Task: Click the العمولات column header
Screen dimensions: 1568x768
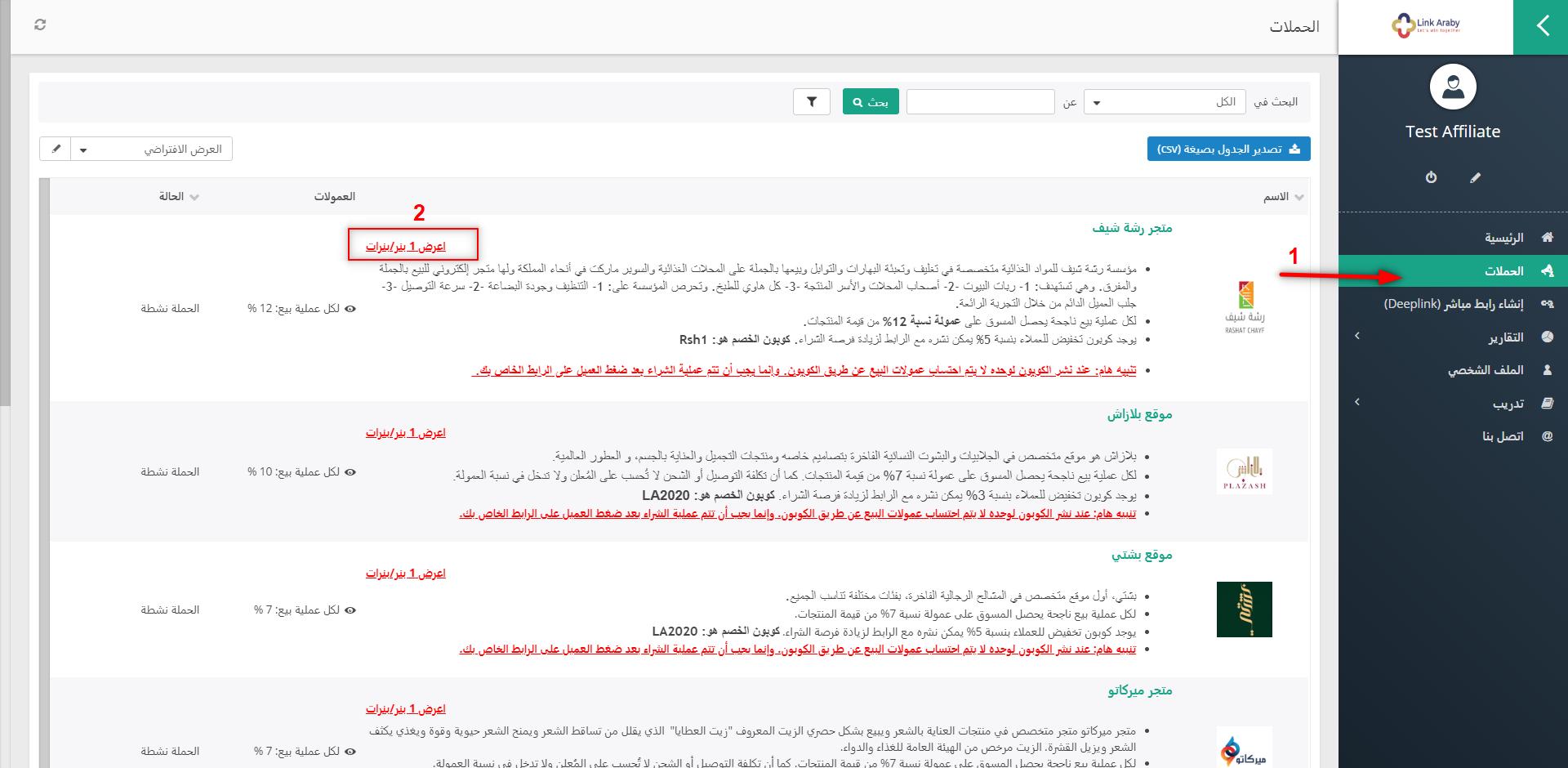Action: (x=335, y=197)
